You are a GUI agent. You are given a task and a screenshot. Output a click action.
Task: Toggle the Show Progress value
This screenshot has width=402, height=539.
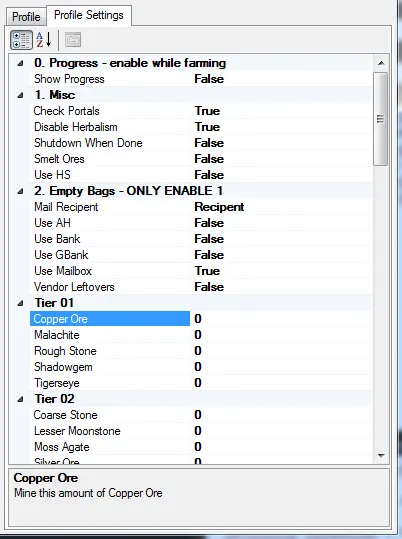[x=281, y=79]
